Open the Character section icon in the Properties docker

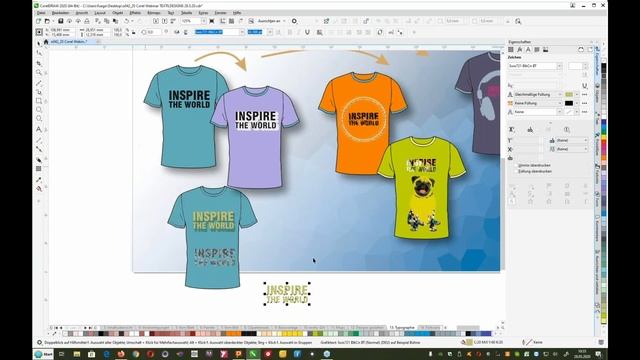[x=528, y=49]
